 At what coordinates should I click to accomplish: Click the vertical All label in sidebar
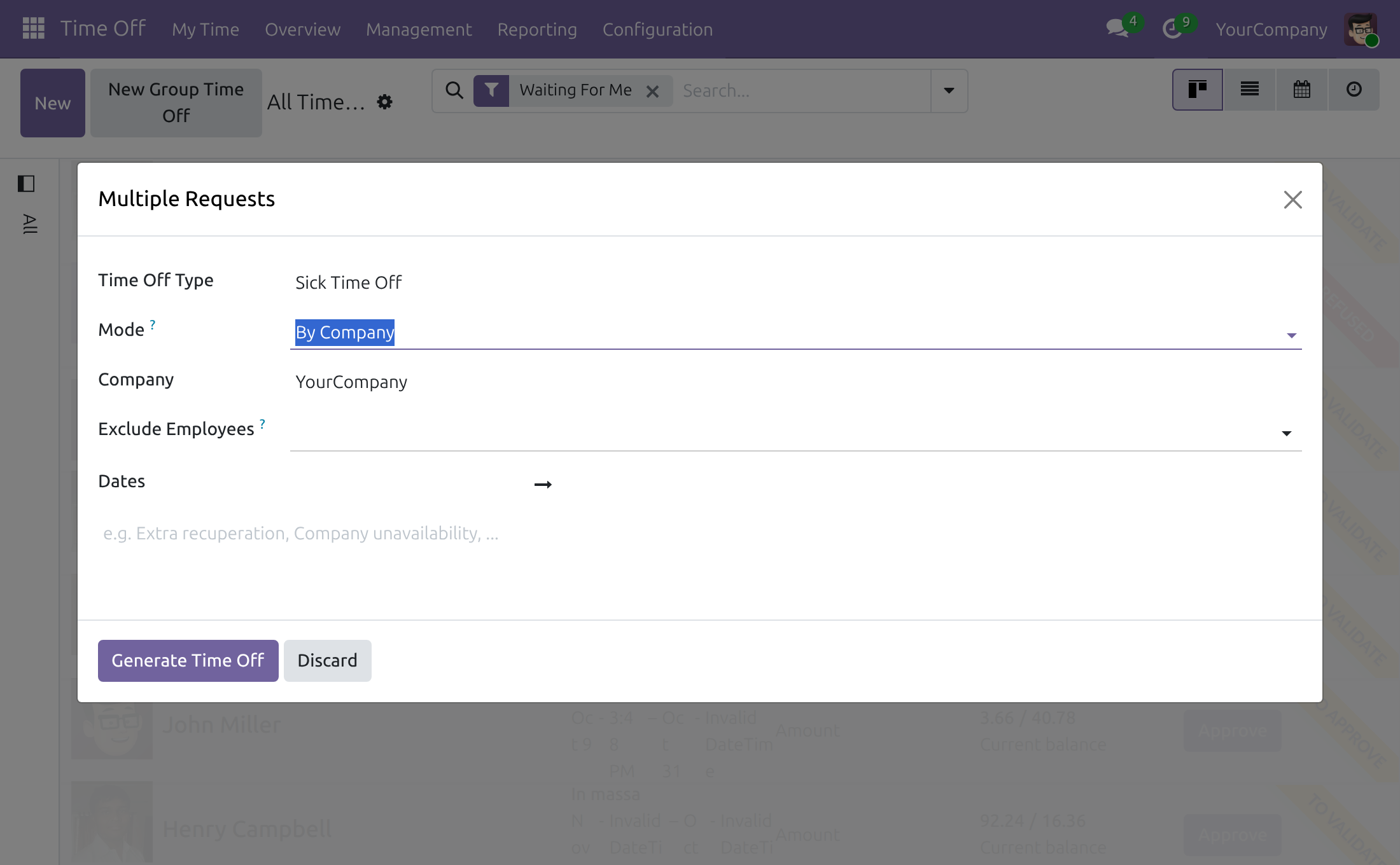click(x=29, y=224)
